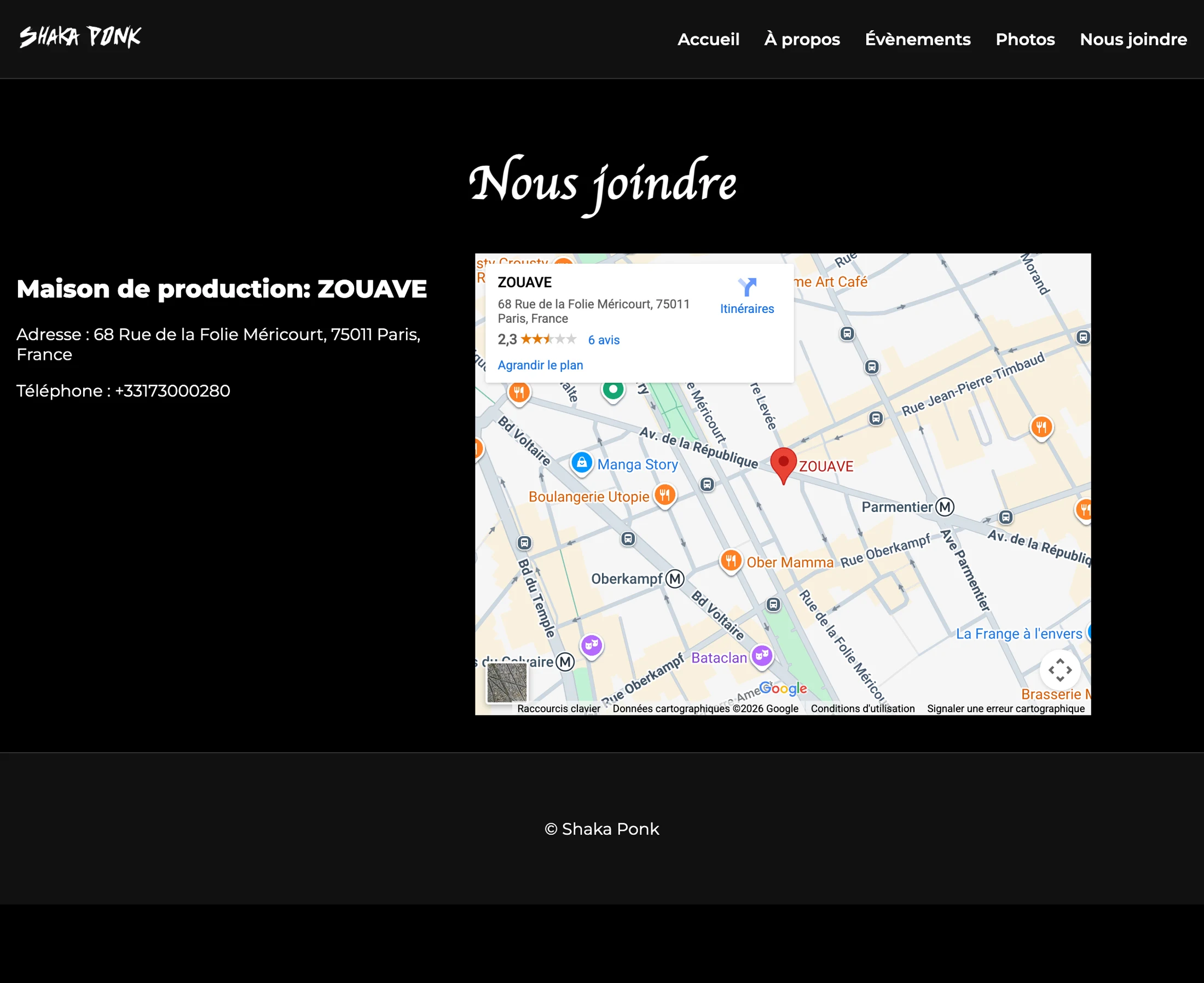Click the bus stop left of Rue Jean-Pierre Timbaud
This screenshot has width=1204, height=983.
[x=876, y=418]
